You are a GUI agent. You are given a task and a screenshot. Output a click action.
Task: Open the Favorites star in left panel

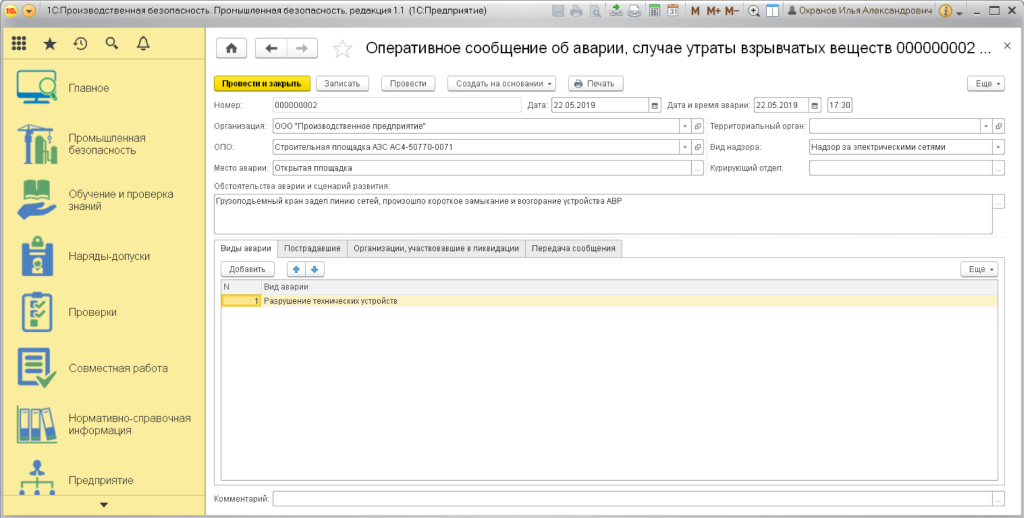point(49,44)
